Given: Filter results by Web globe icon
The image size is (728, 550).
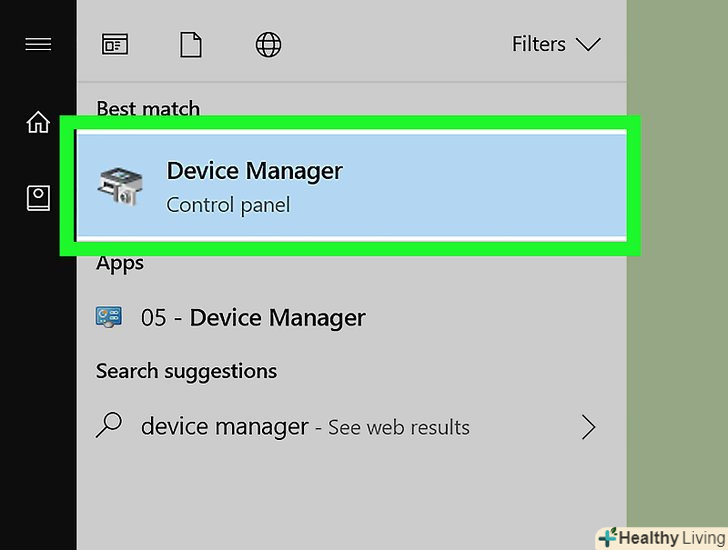Looking at the screenshot, I should coord(268,44).
